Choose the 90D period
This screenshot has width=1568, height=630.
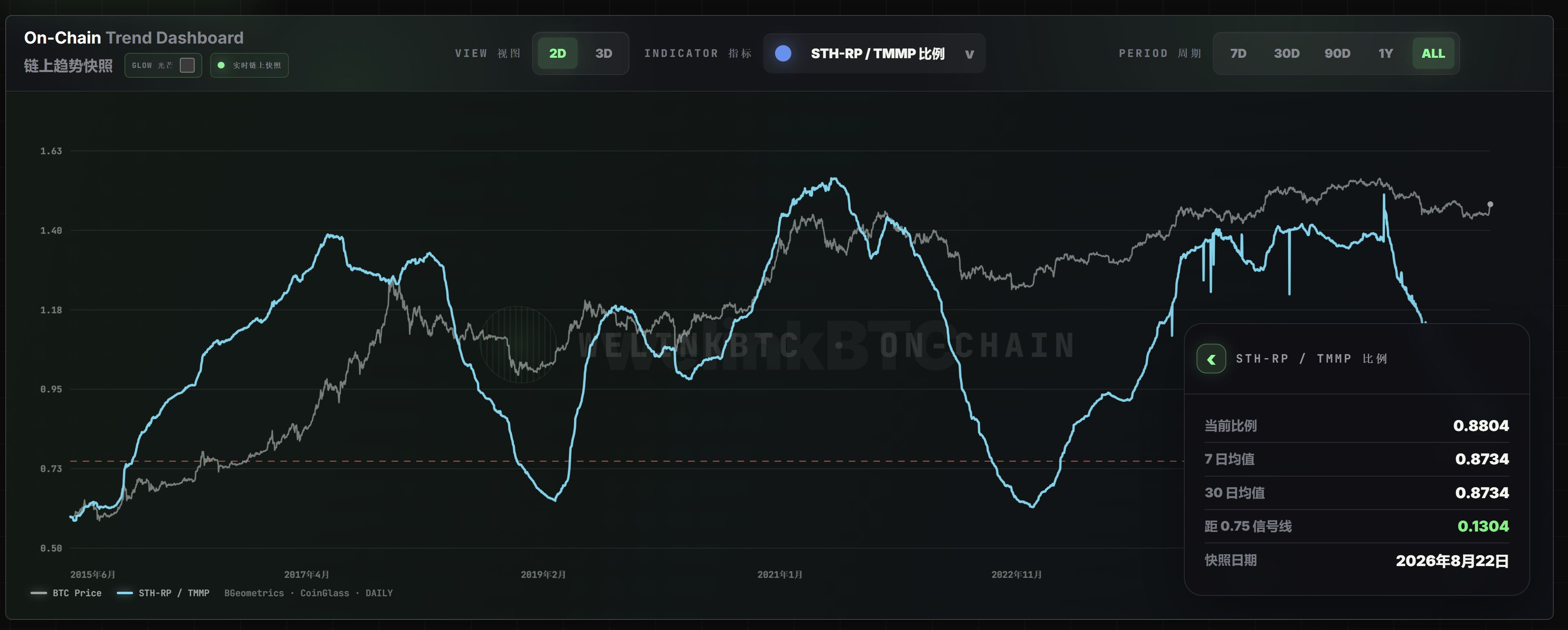coord(1337,54)
